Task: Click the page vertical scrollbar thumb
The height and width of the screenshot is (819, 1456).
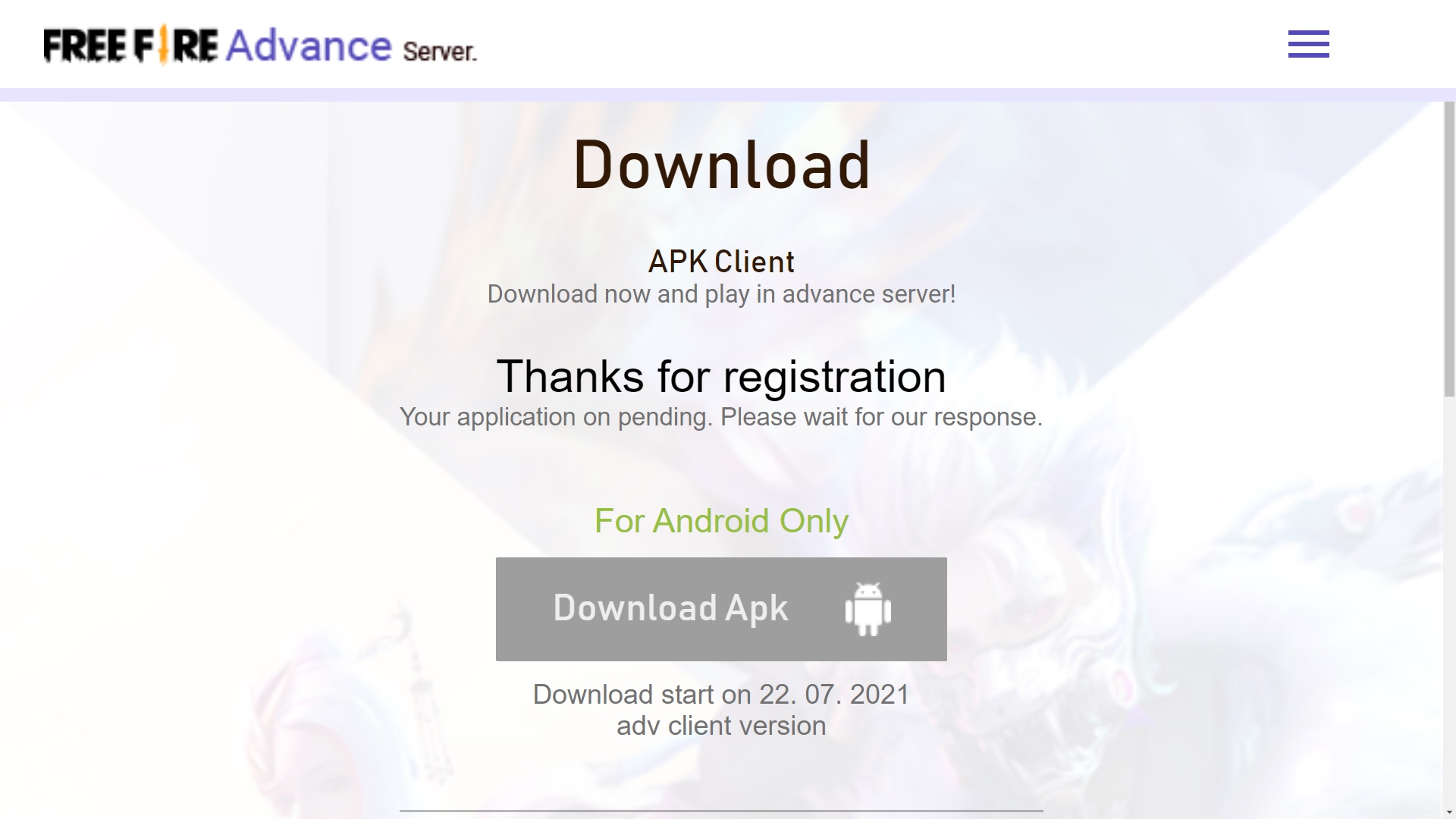Action: [1449, 250]
